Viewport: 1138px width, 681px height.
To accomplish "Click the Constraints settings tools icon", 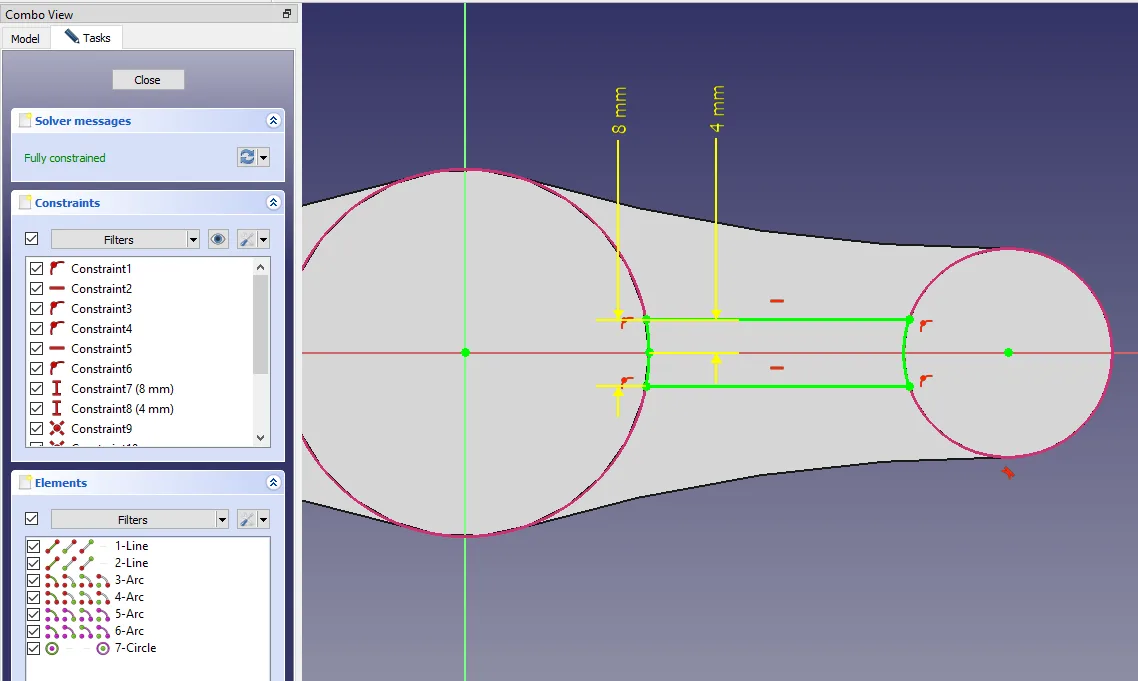I will pos(246,239).
